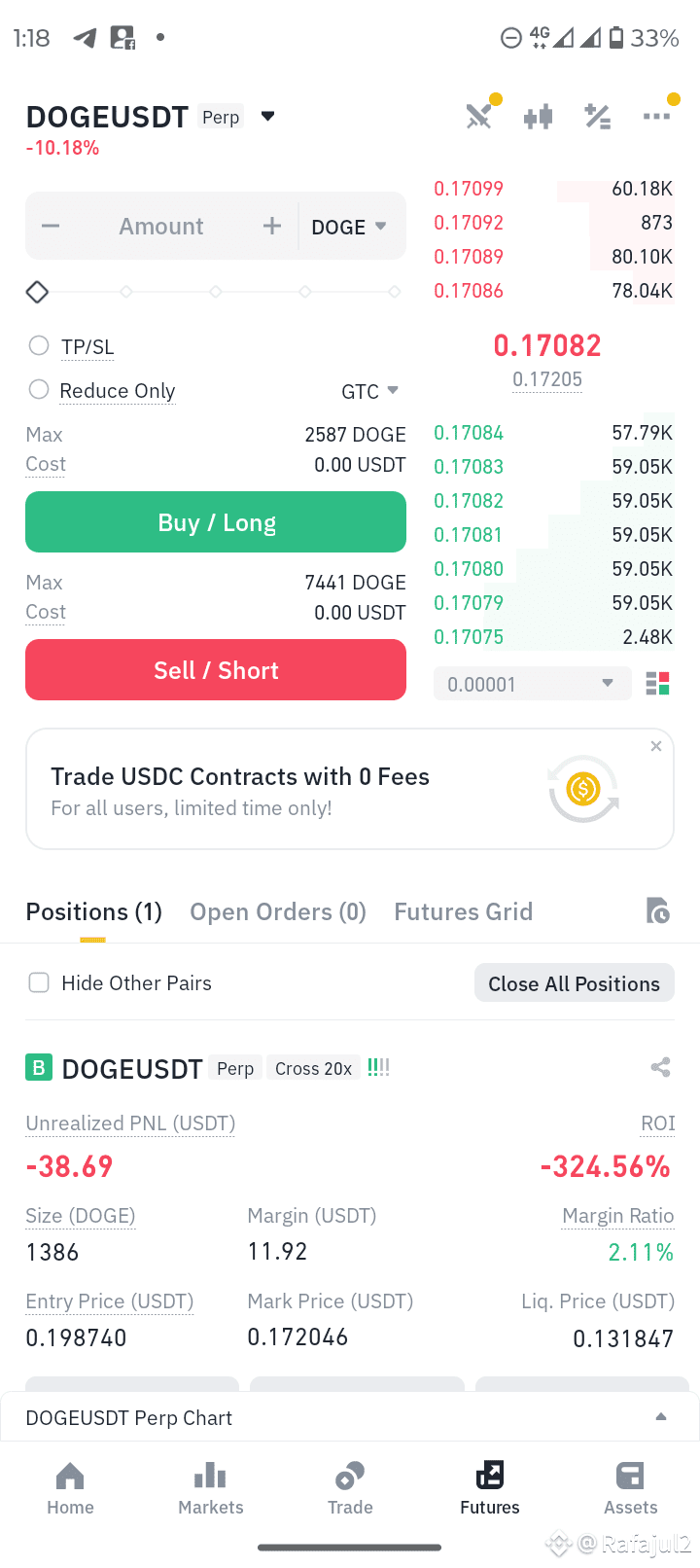Tap Close All Positions button
The width and height of the screenshot is (700, 1568).
tap(575, 983)
